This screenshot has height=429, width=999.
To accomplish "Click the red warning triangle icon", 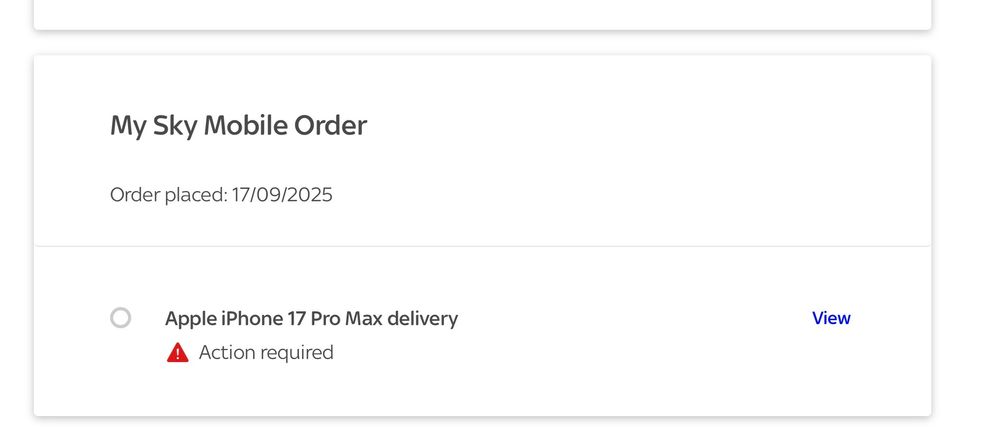I will coord(178,353).
